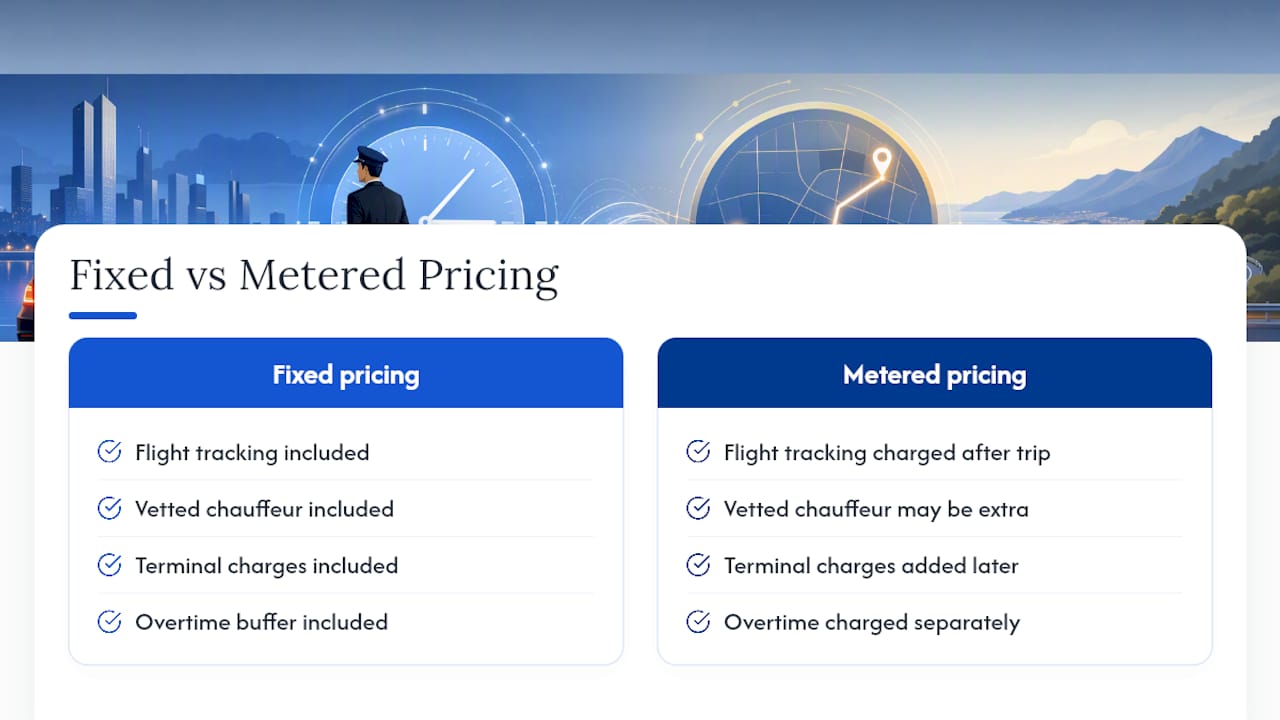Click check icon beside Flight tracking included
Screen dimensions: 1280x720
[x=109, y=452]
